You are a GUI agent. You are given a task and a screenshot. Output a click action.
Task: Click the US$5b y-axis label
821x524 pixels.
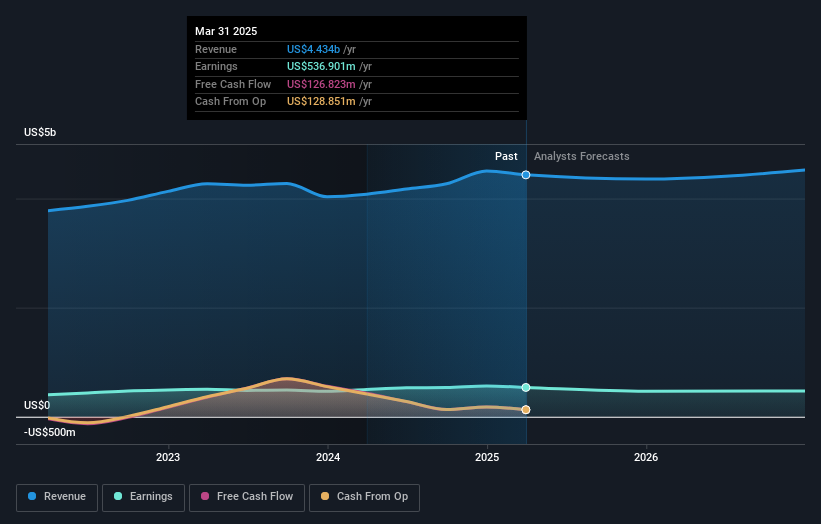click(40, 132)
